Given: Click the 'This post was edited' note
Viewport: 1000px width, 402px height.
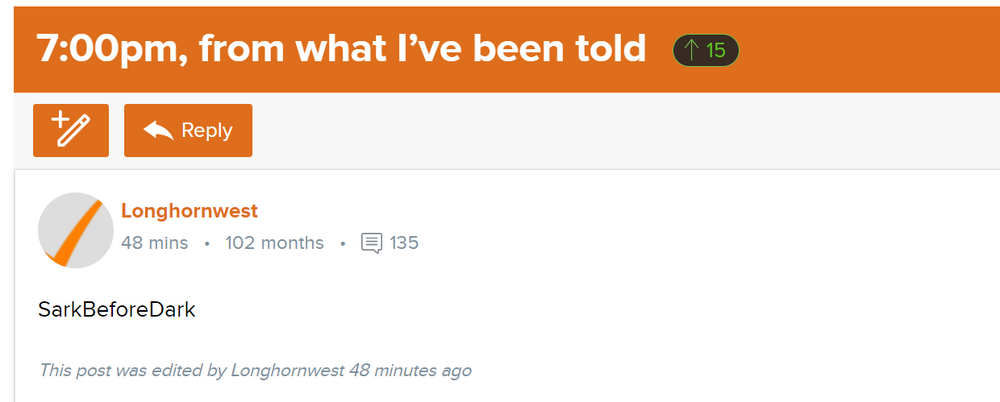Looking at the screenshot, I should 130,370.
